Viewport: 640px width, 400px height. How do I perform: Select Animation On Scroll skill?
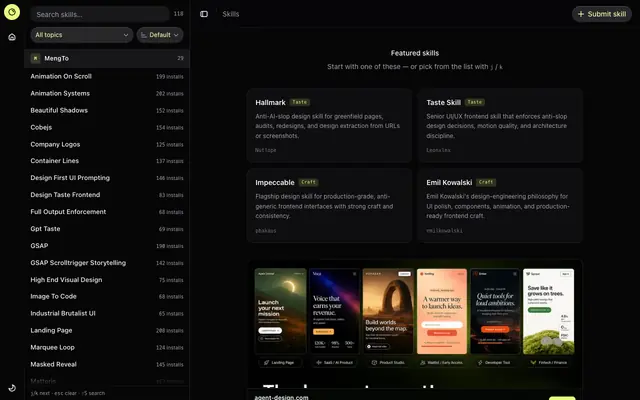107,76
